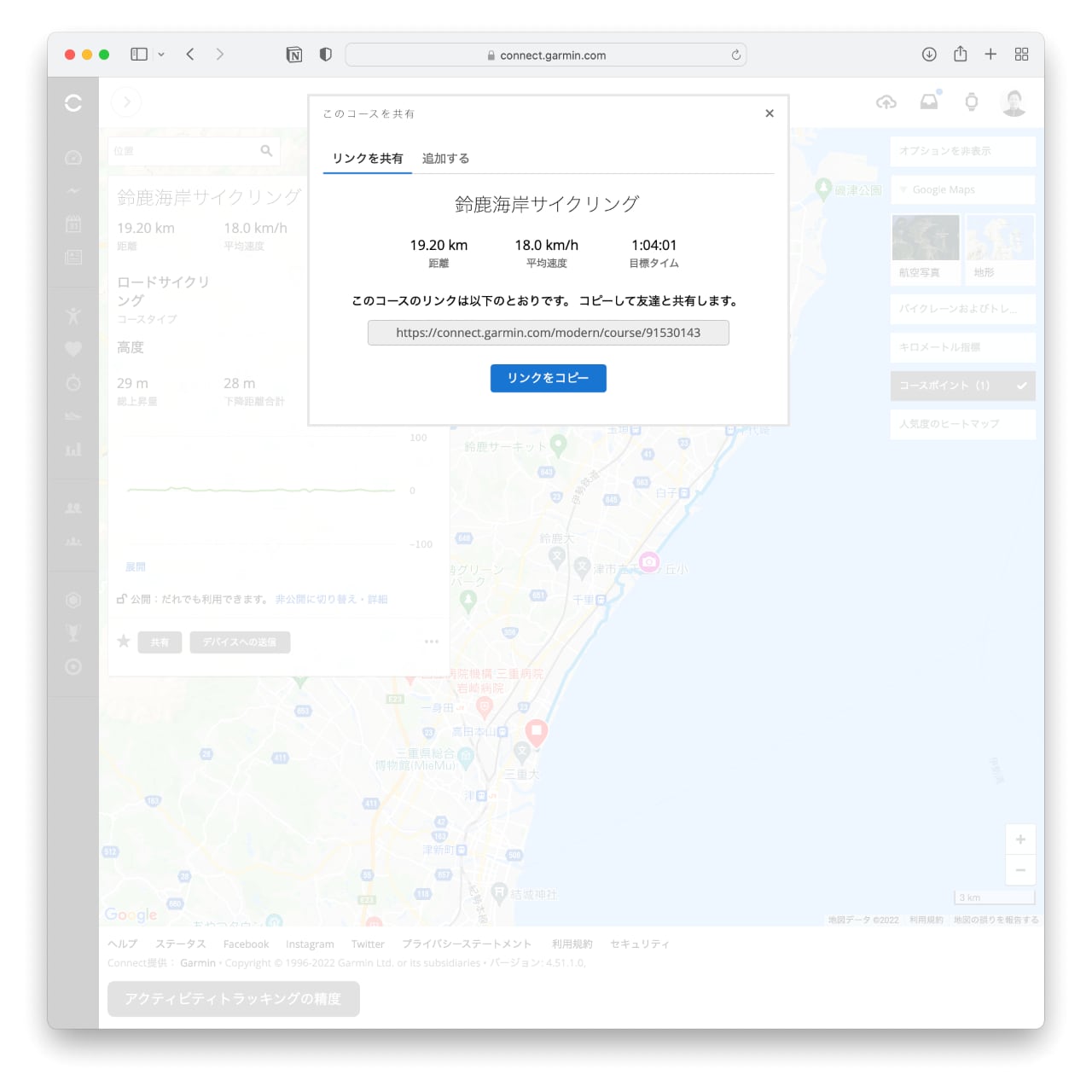Viewport: 1092px width, 1092px height.
Task: Click the course URL link field
Action: (x=548, y=333)
